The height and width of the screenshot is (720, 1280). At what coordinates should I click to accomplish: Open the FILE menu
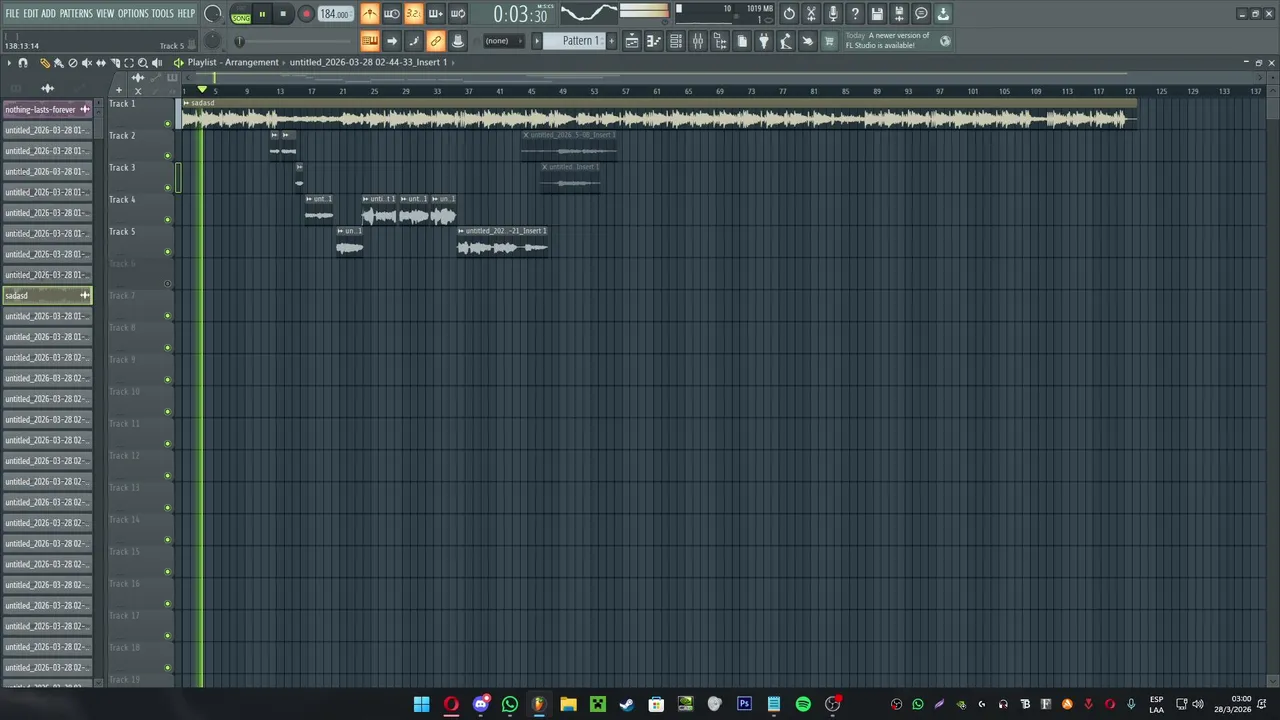pyautogui.click(x=12, y=13)
